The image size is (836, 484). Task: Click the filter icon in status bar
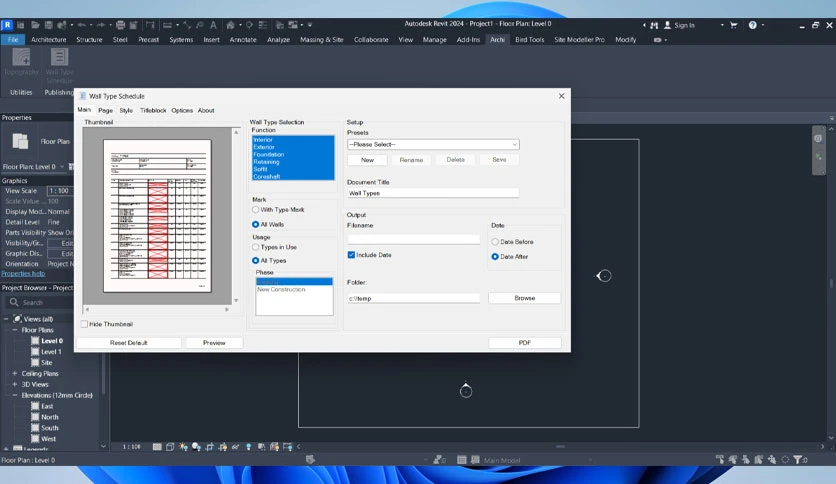(798, 459)
